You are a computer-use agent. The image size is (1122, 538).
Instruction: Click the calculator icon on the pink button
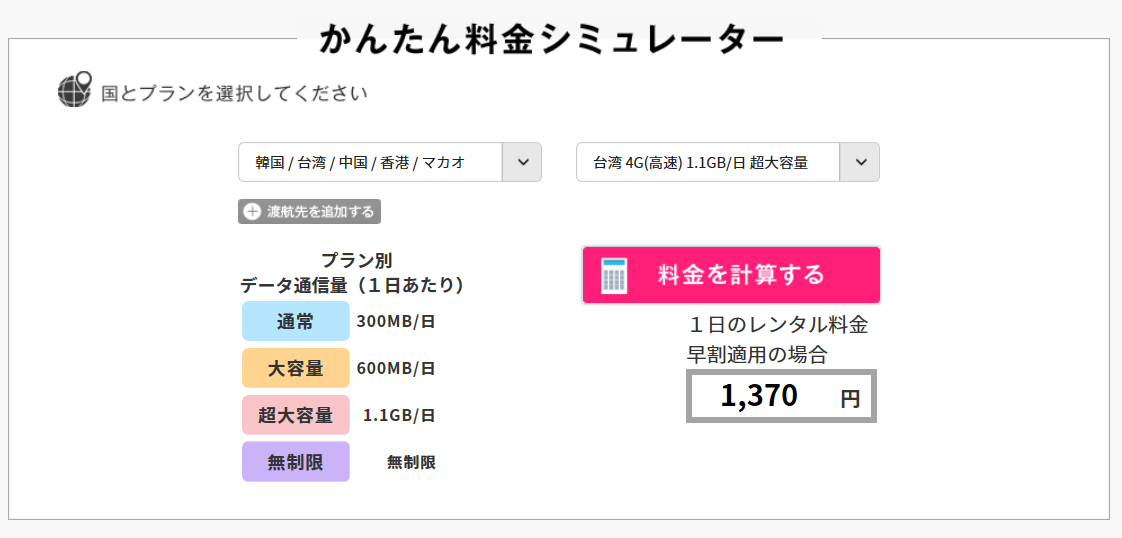(x=614, y=275)
